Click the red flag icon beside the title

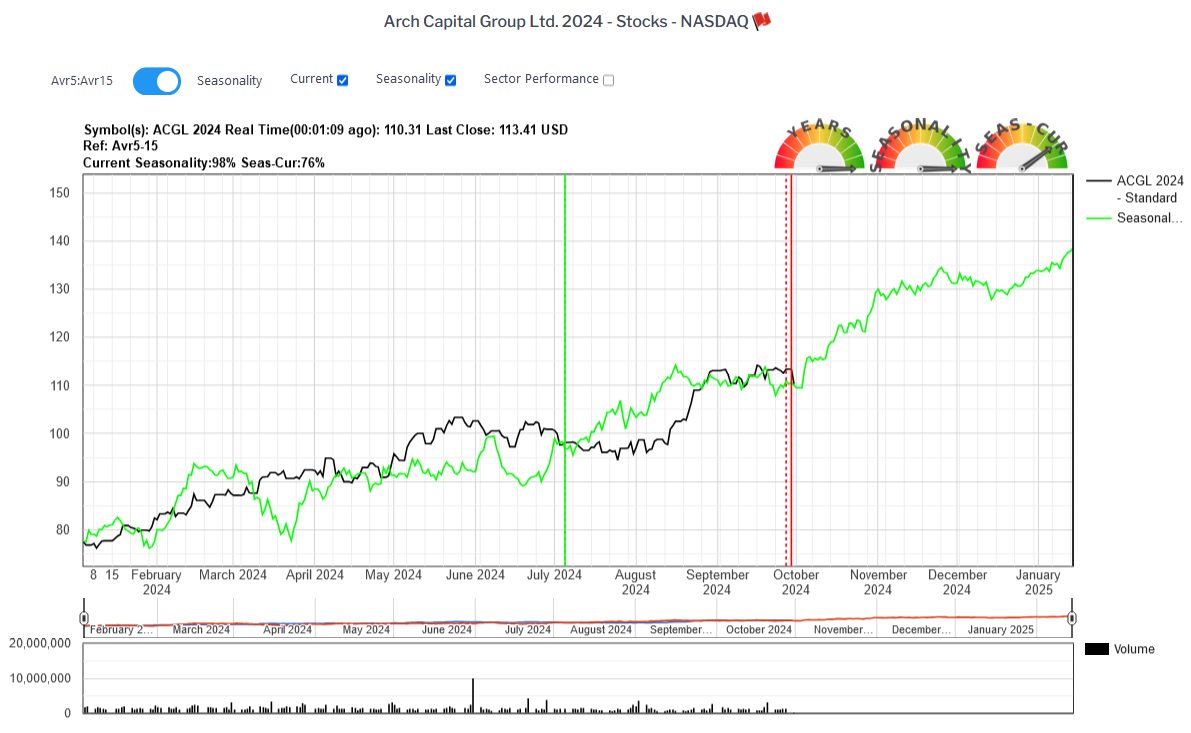[762, 21]
